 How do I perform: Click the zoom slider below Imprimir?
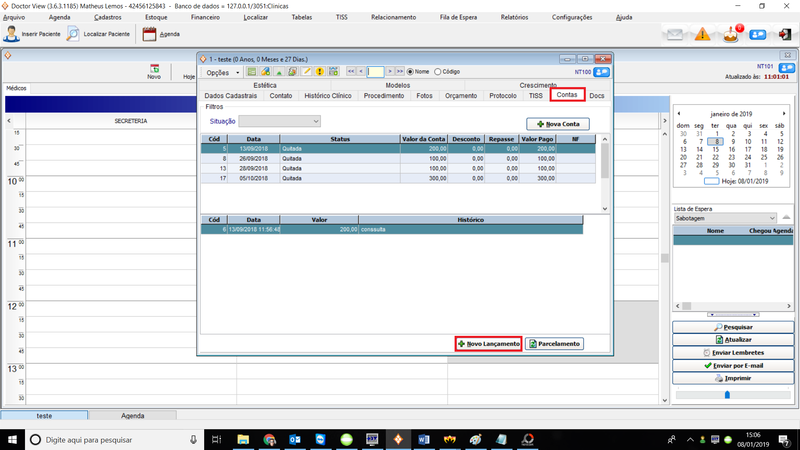pyautogui.click(x=727, y=394)
